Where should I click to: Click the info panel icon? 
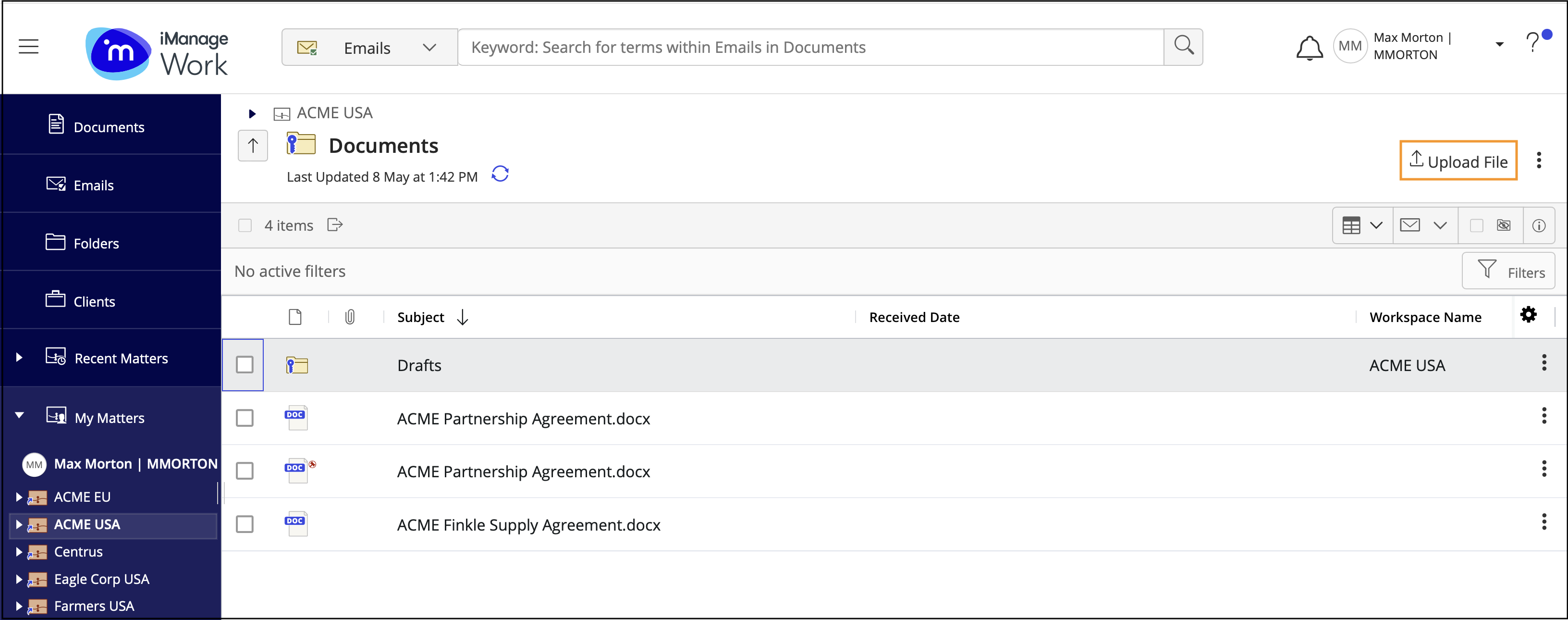(x=1538, y=226)
